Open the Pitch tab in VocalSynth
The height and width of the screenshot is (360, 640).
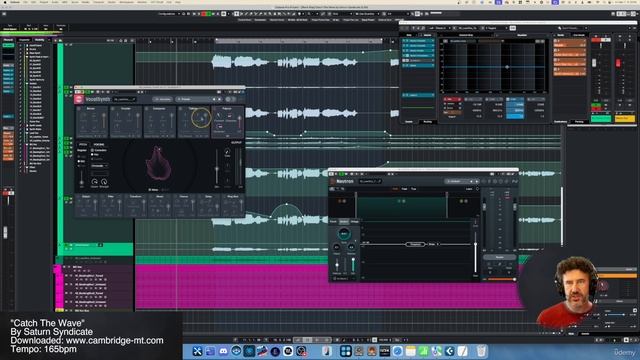tap(83, 144)
